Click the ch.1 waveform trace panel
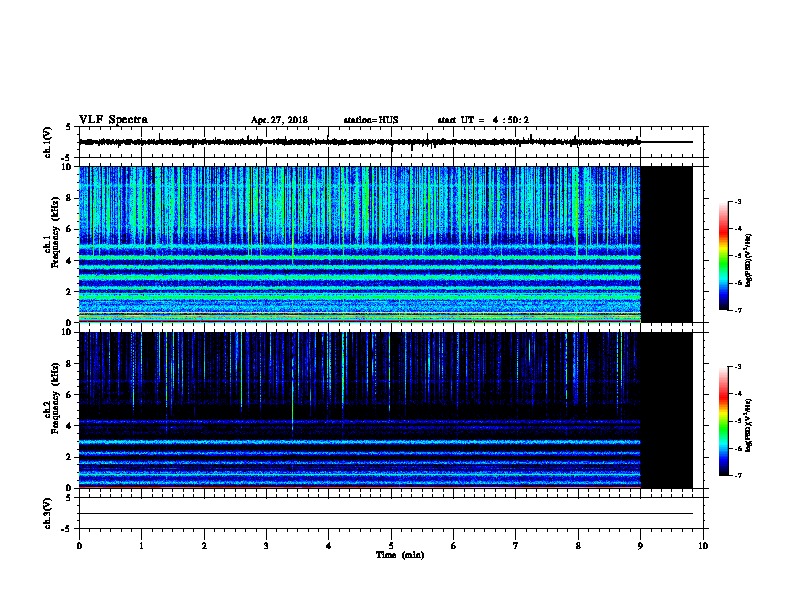The image size is (792, 612). point(391,142)
